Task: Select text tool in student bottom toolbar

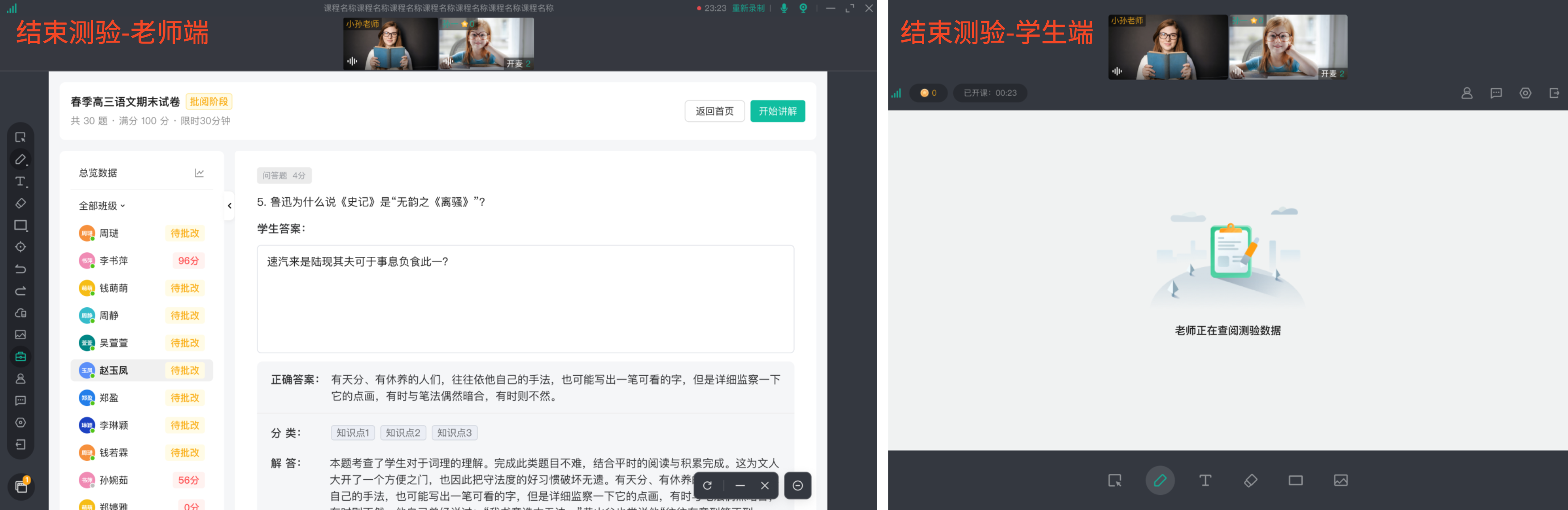Action: pos(1205,481)
